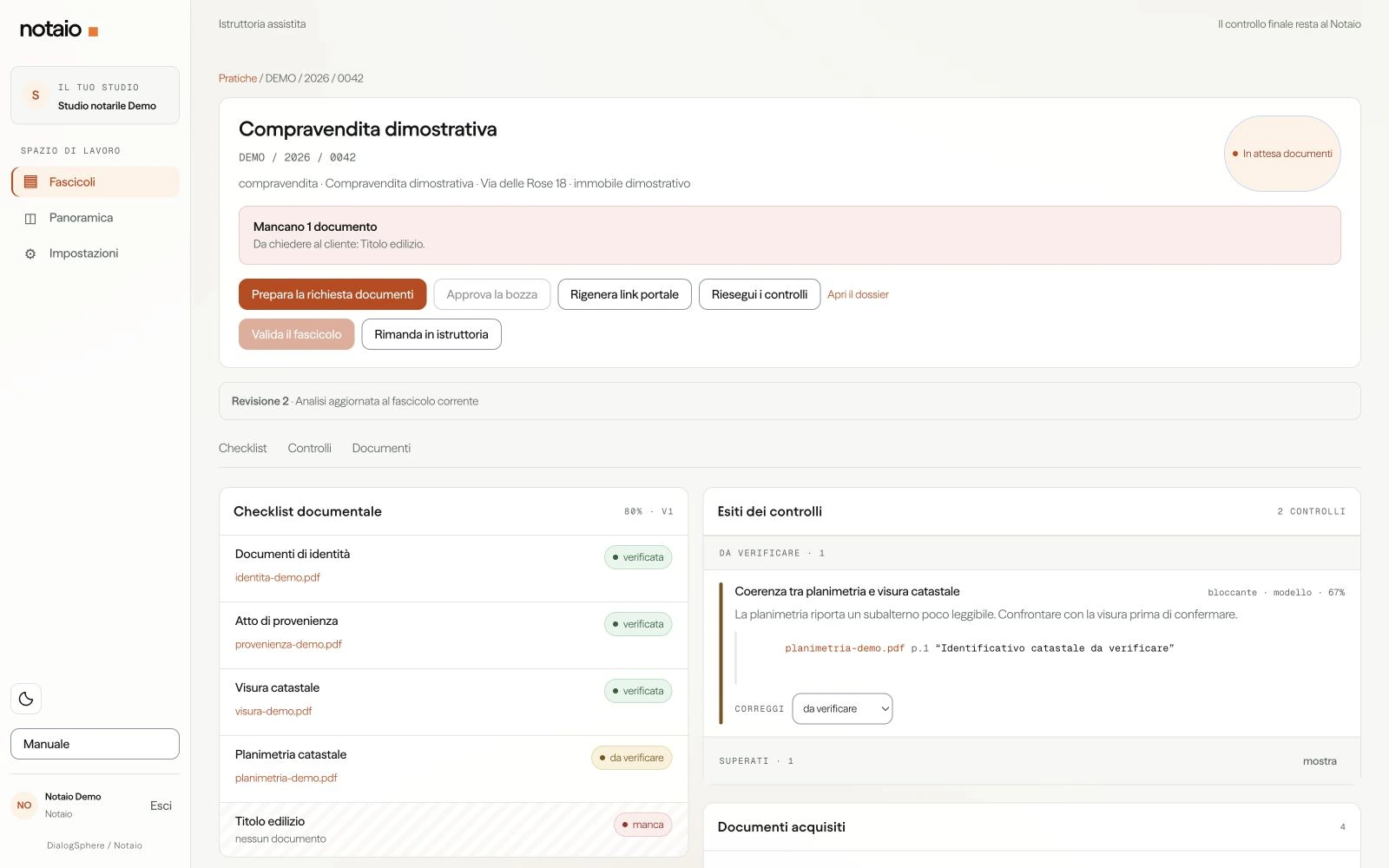Follow the Pratiche breadcrumb link
Image resolution: width=1389 pixels, height=868 pixels.
click(238, 78)
